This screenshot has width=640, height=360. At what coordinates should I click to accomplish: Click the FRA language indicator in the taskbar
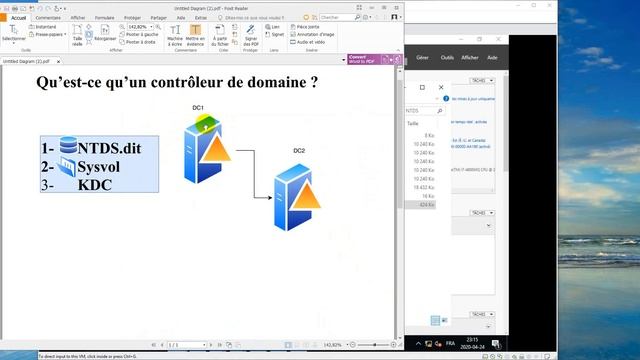point(450,344)
